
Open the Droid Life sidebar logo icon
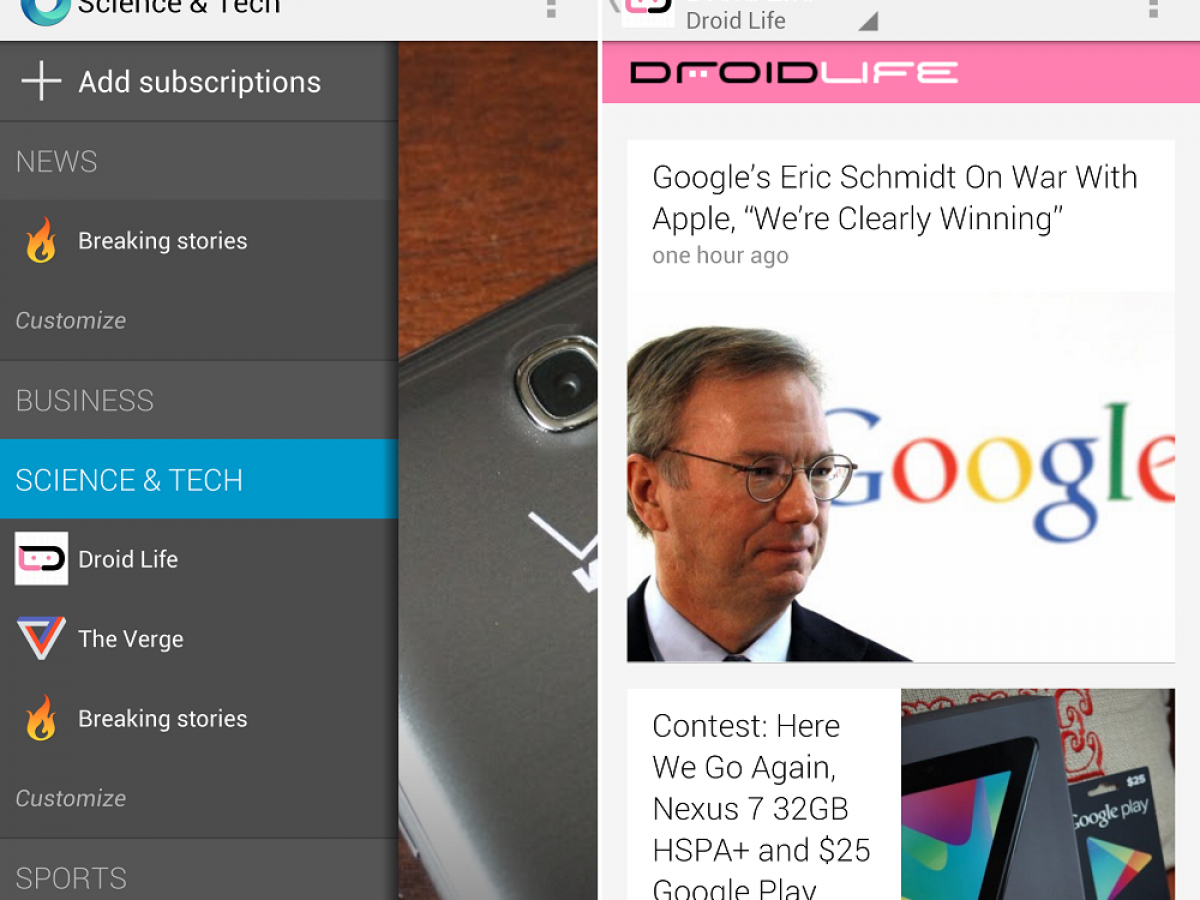(x=41, y=558)
